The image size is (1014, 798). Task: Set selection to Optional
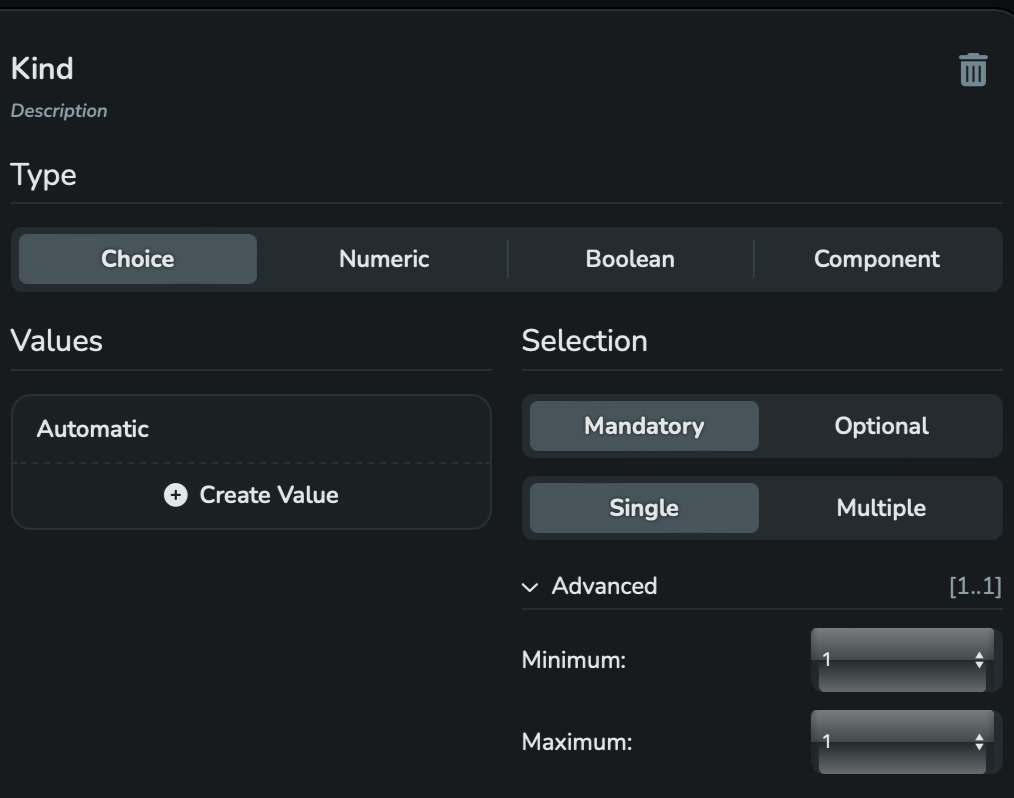coord(881,426)
